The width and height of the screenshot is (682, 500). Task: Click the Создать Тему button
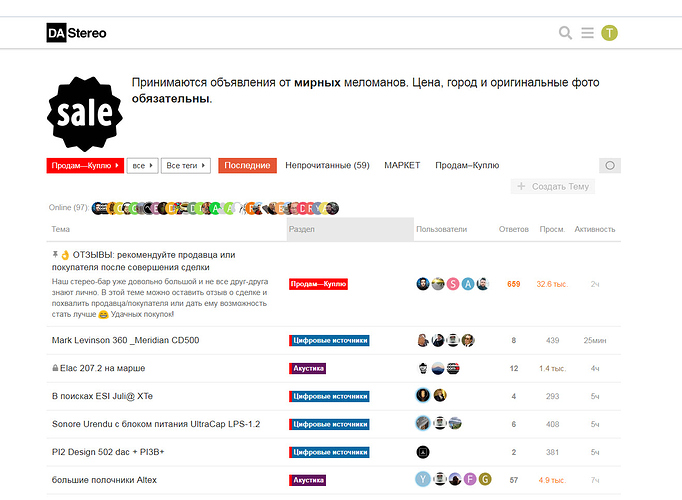[553, 187]
